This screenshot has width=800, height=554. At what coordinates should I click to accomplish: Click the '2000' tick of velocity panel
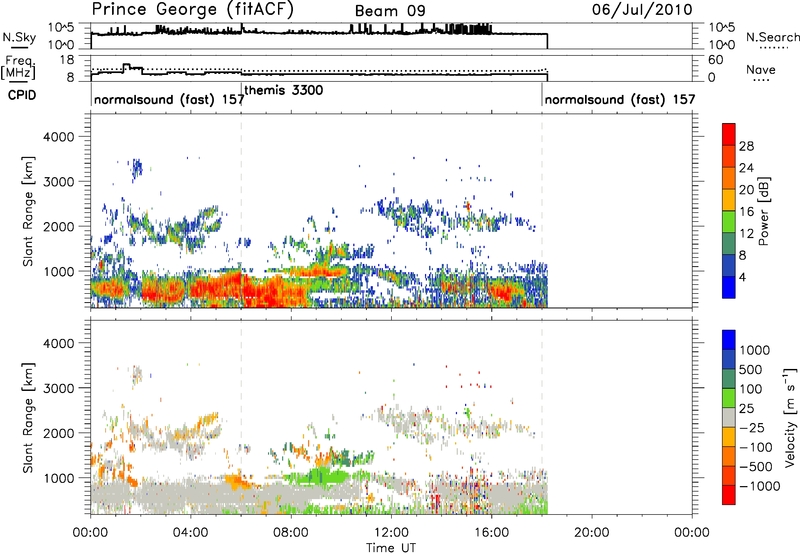pos(58,433)
